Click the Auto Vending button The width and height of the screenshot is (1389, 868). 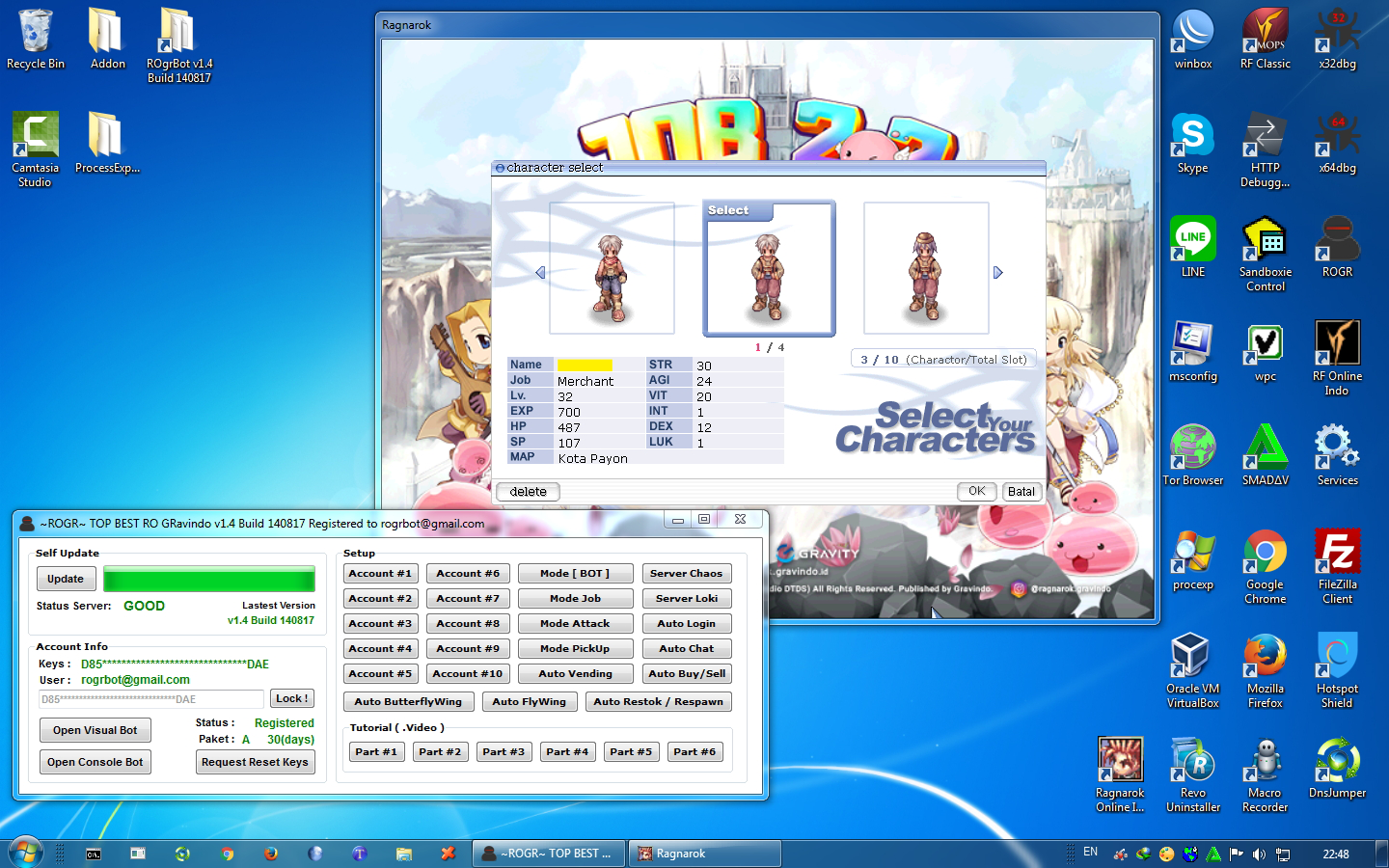[575, 673]
